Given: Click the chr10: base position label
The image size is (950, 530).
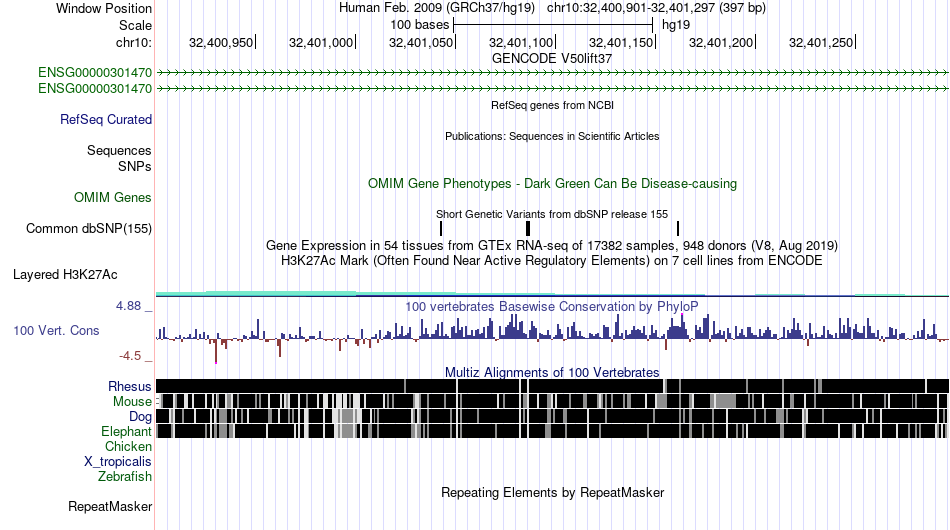Looking at the screenshot, I should [x=134, y=42].
